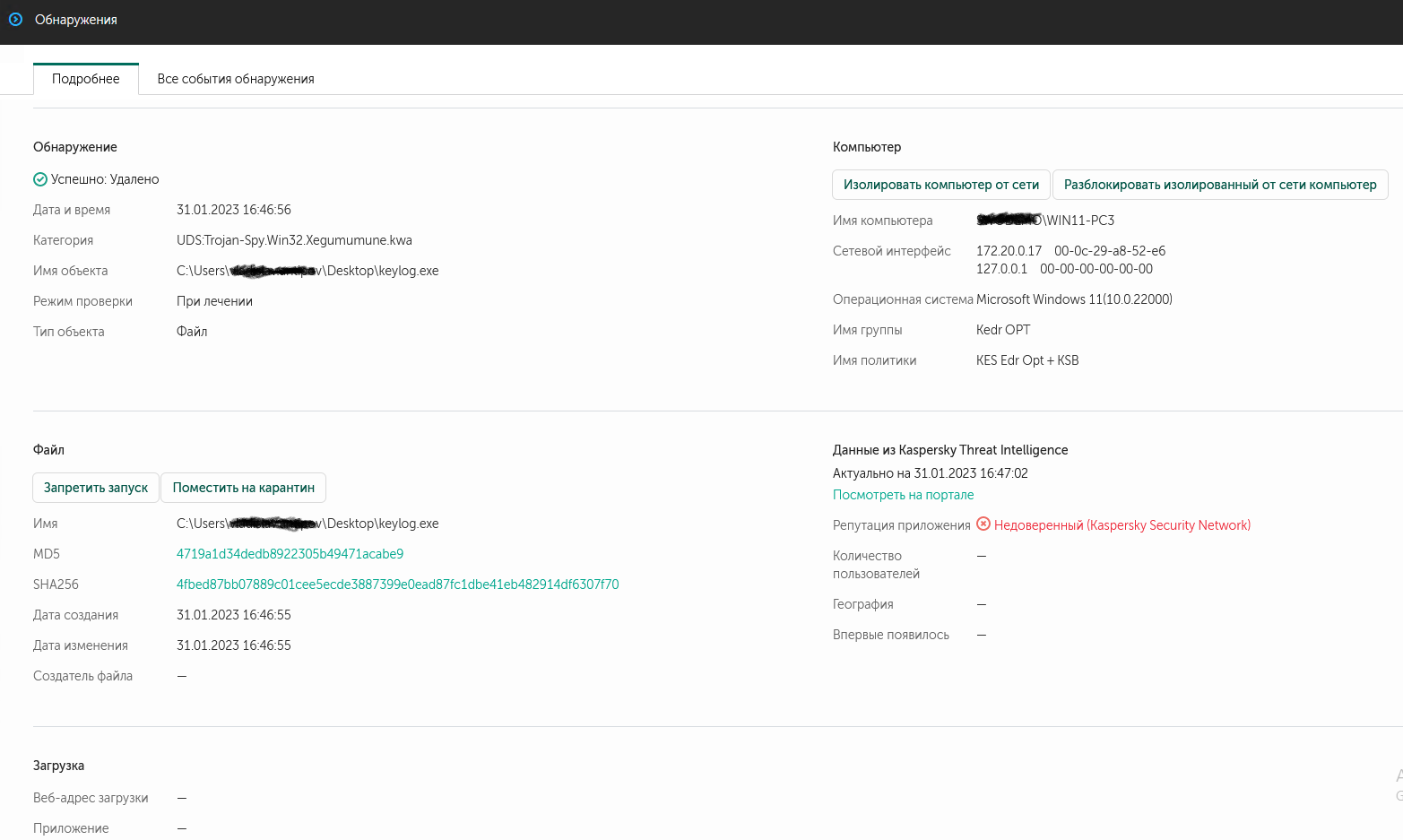Image resolution: width=1403 pixels, height=840 pixels.
Task: Click the blue circle arrow icon in header
Action: (x=15, y=19)
